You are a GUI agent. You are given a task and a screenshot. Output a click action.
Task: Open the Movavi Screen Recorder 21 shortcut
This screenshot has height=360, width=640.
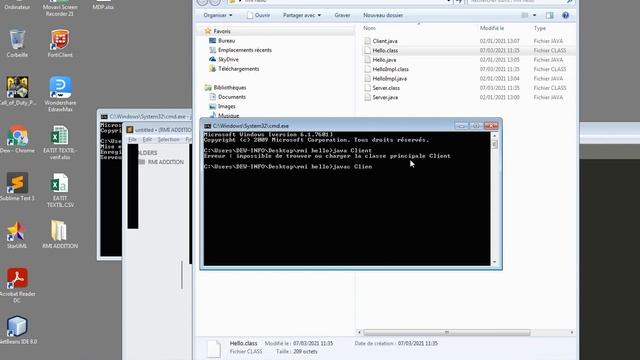[x=60, y=8]
